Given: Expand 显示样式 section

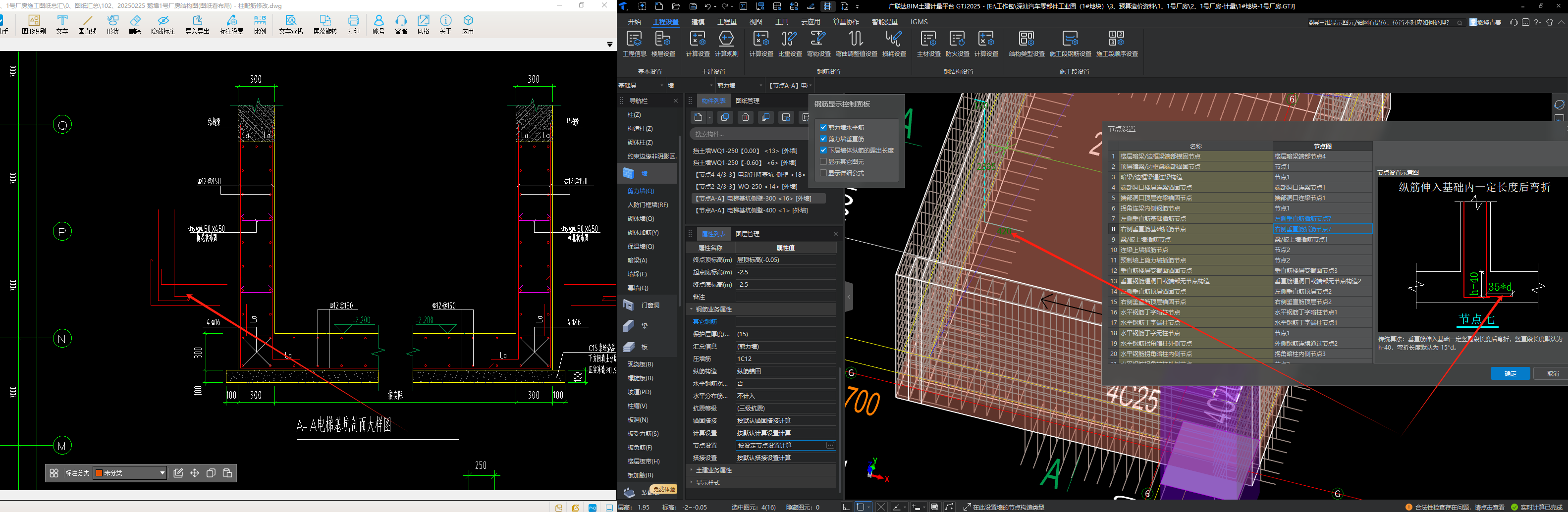Looking at the screenshot, I should (x=692, y=482).
